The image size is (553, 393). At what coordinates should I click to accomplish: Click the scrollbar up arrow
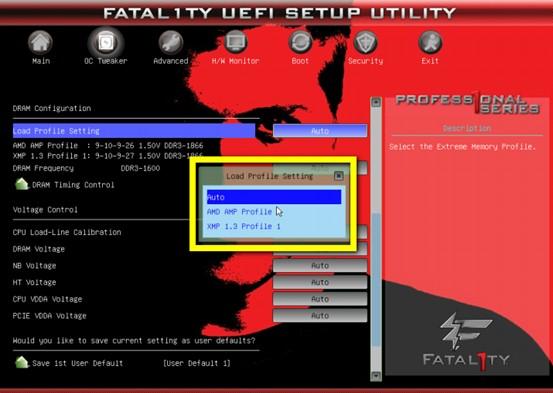376,102
